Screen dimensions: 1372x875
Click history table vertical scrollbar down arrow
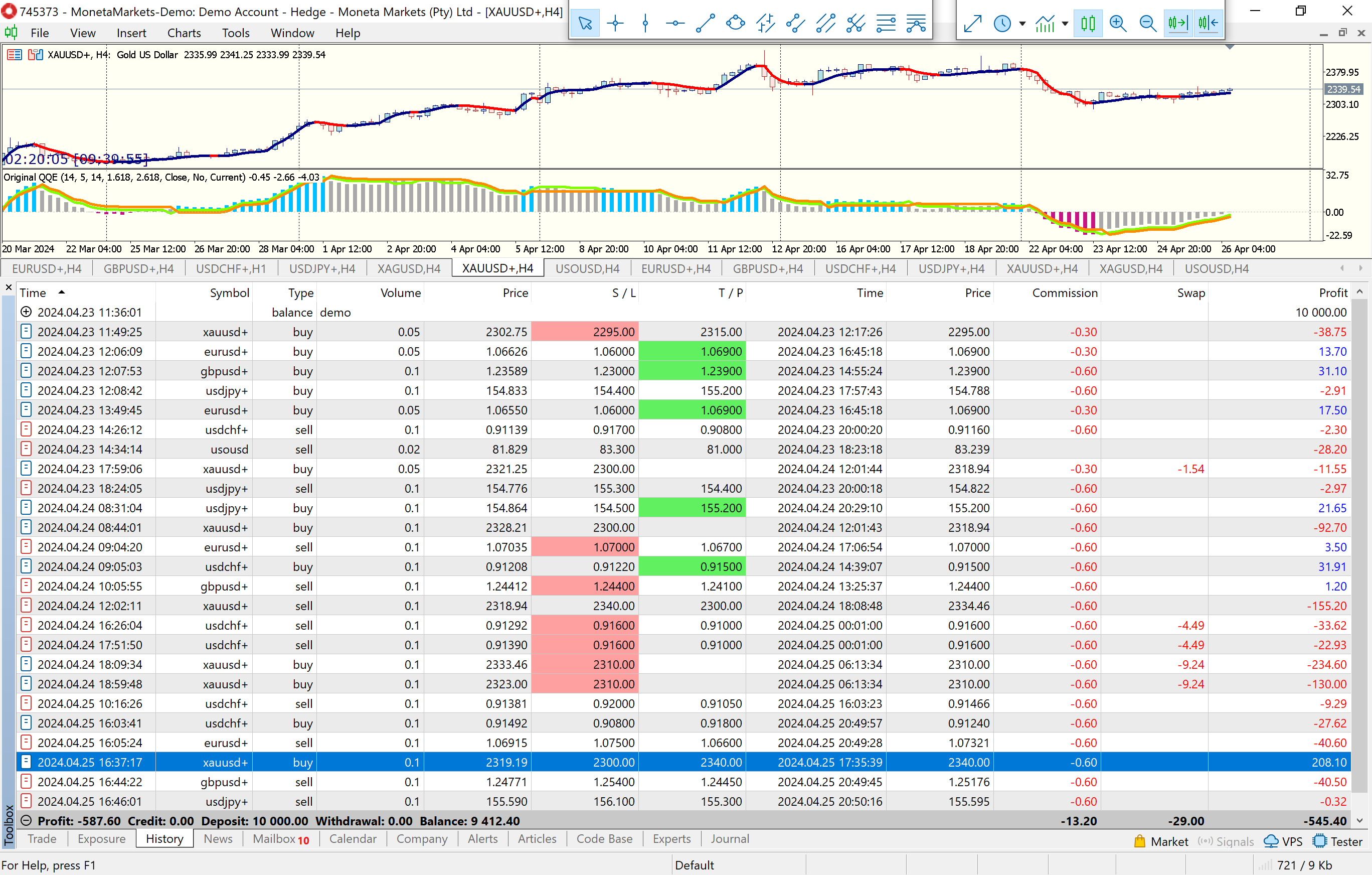1360,821
